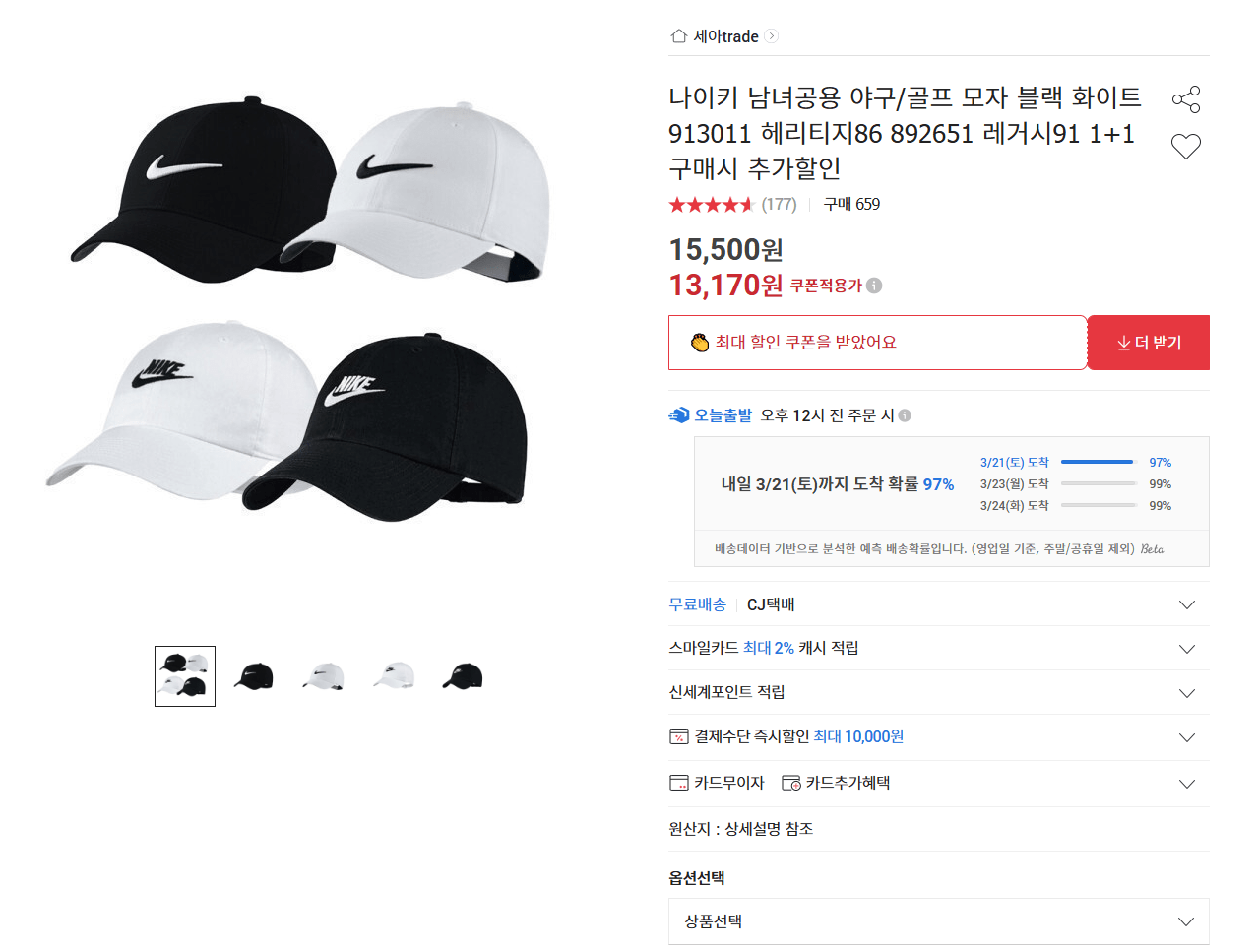Select the single black cap thumbnail

(253, 675)
